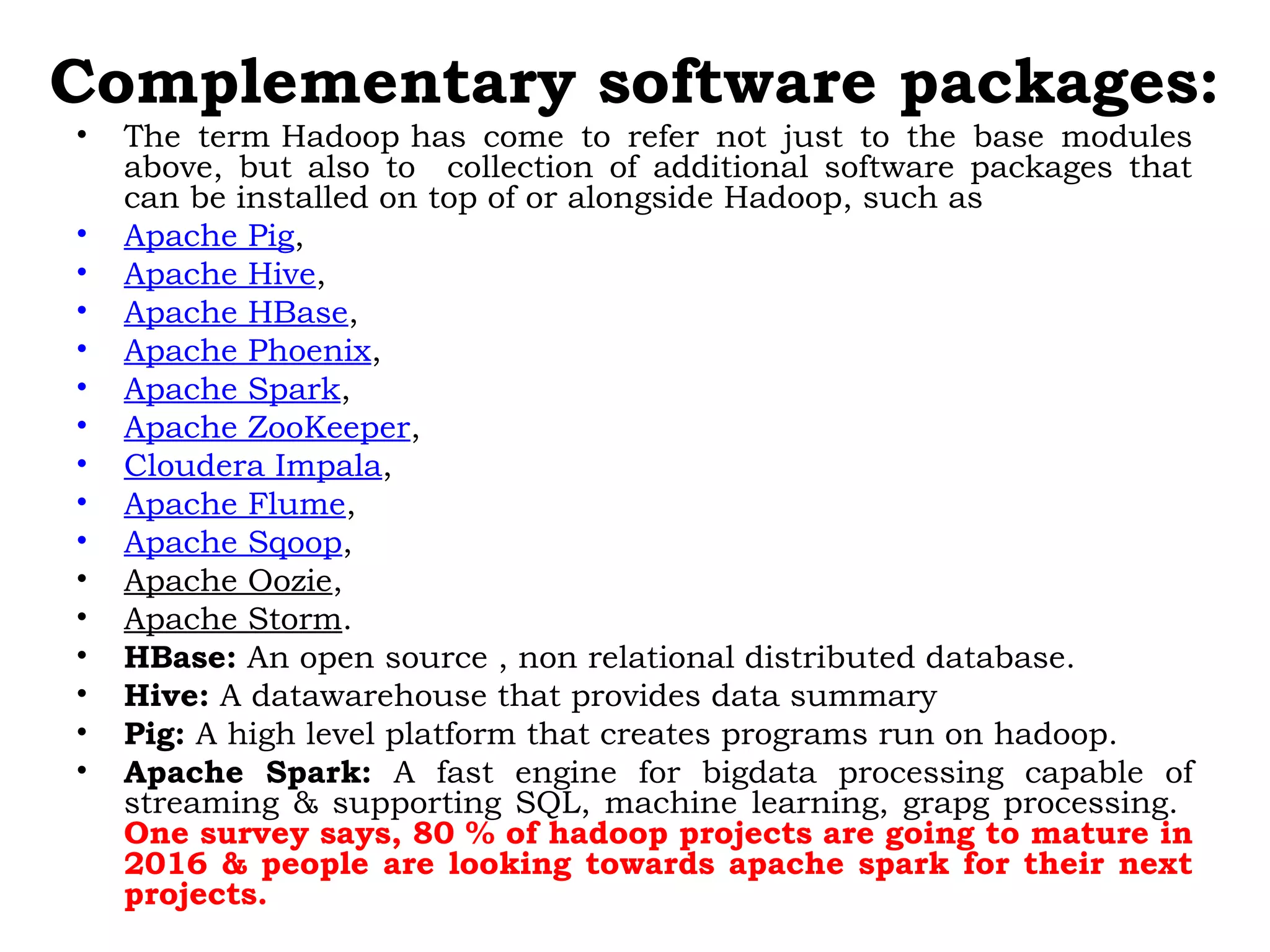Click the line 'can be installed on top of'

(x=553, y=199)
